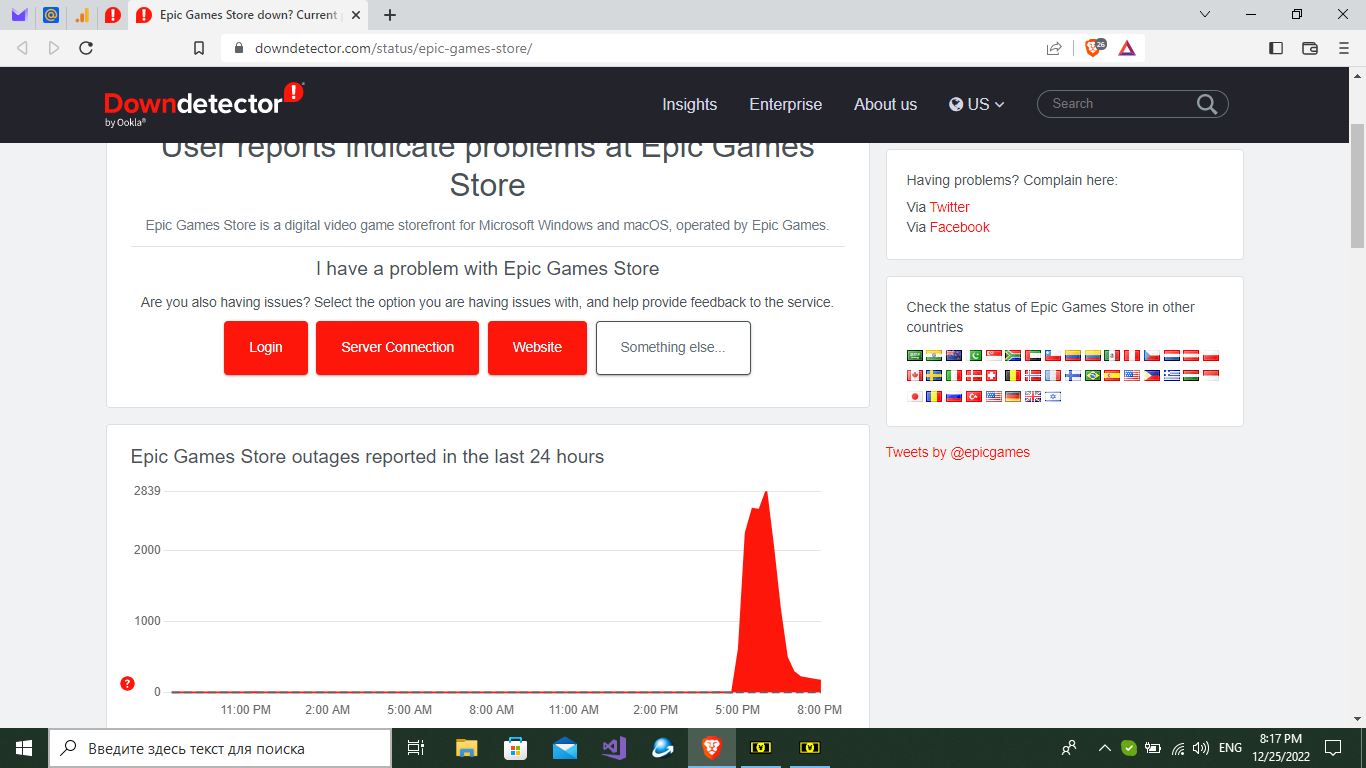Open the tab search chevron in the title bar
The height and width of the screenshot is (768, 1366).
pyautogui.click(x=1205, y=14)
